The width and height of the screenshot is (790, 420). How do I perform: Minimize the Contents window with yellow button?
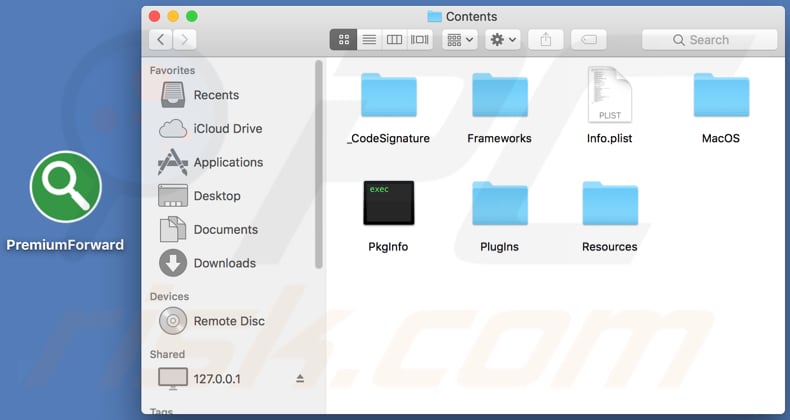click(x=173, y=17)
